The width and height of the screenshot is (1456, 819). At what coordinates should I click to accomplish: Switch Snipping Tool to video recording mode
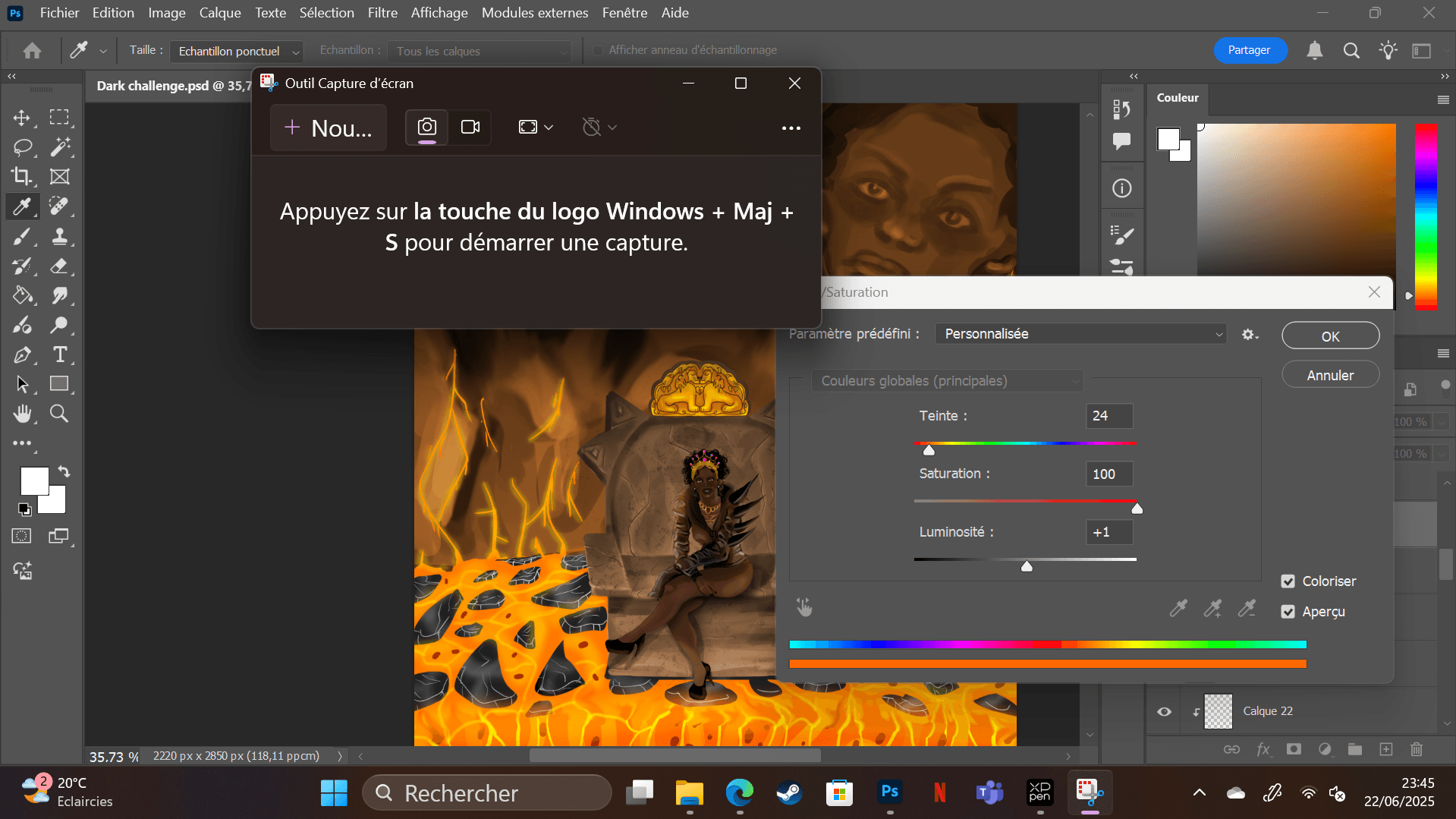point(470,127)
